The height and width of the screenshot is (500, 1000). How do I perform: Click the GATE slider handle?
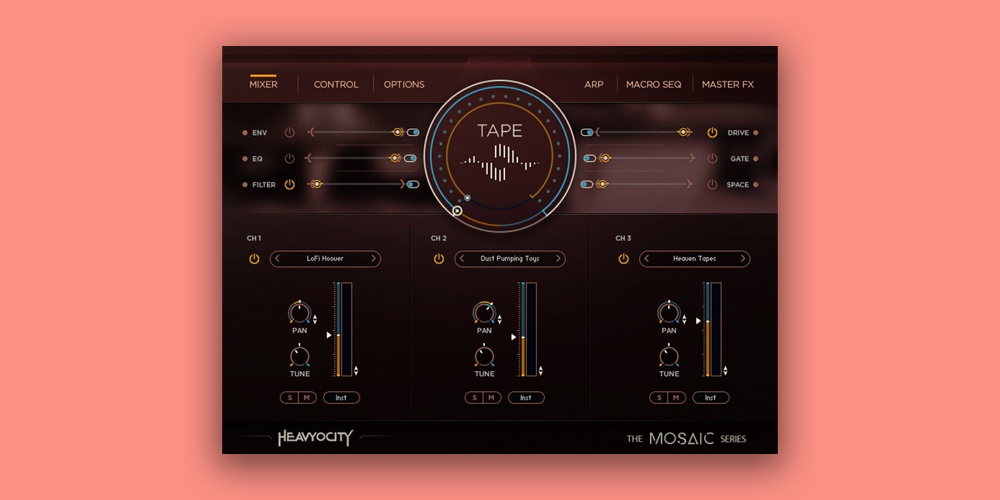pos(605,158)
